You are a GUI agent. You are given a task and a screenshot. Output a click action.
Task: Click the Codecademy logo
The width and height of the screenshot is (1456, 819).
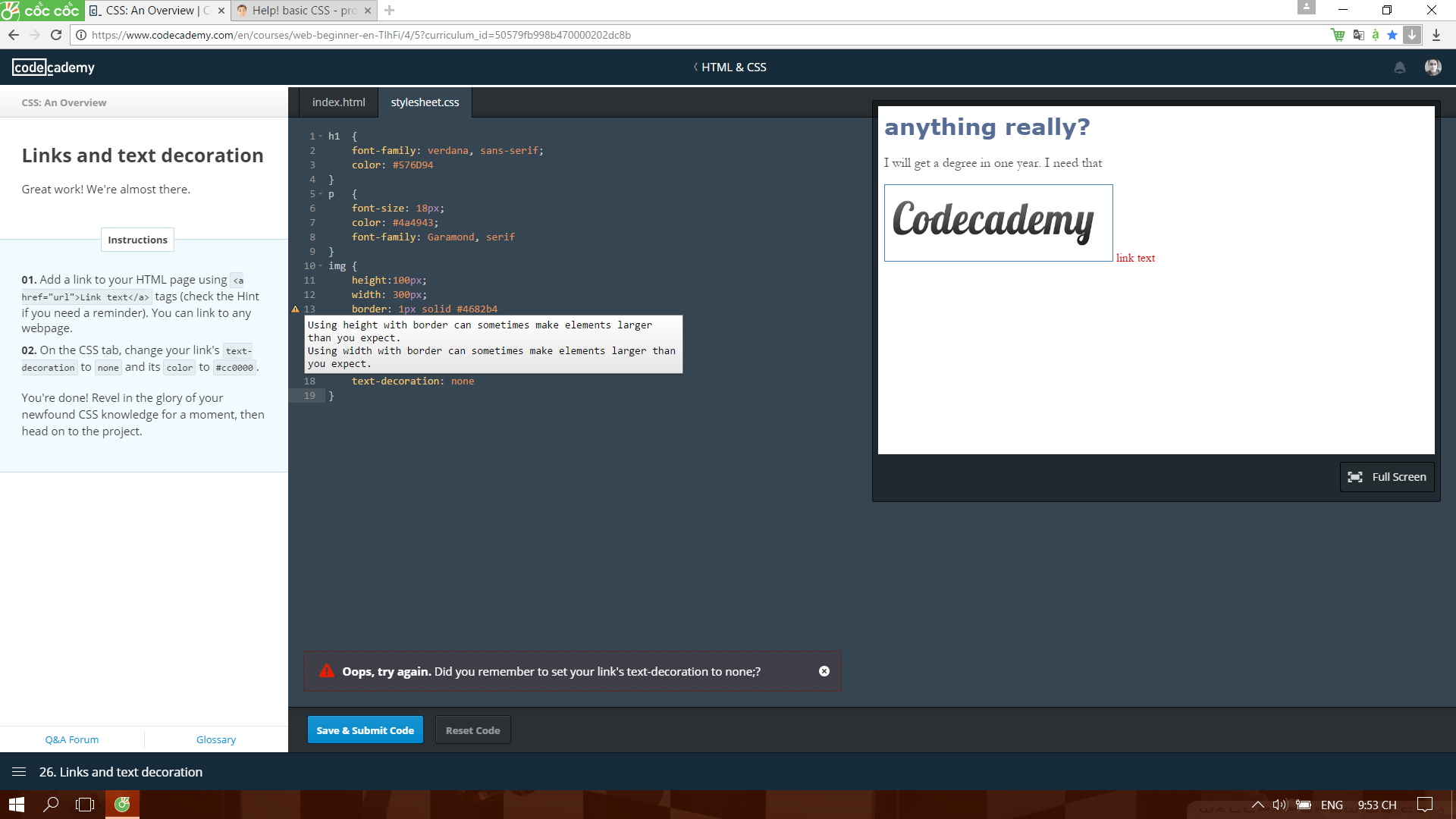(x=53, y=67)
